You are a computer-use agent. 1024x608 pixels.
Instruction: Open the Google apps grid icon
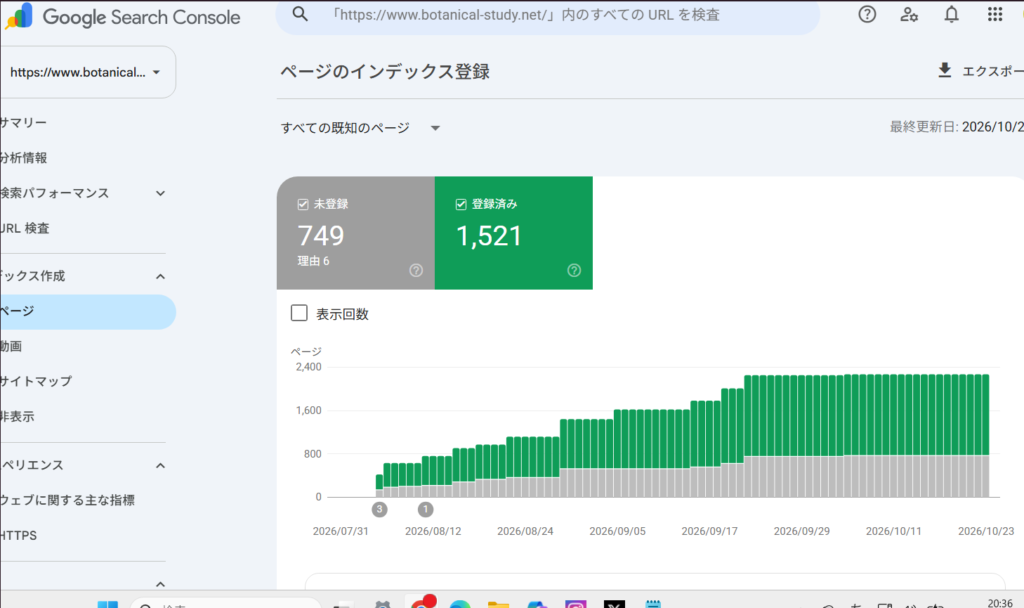(995, 14)
